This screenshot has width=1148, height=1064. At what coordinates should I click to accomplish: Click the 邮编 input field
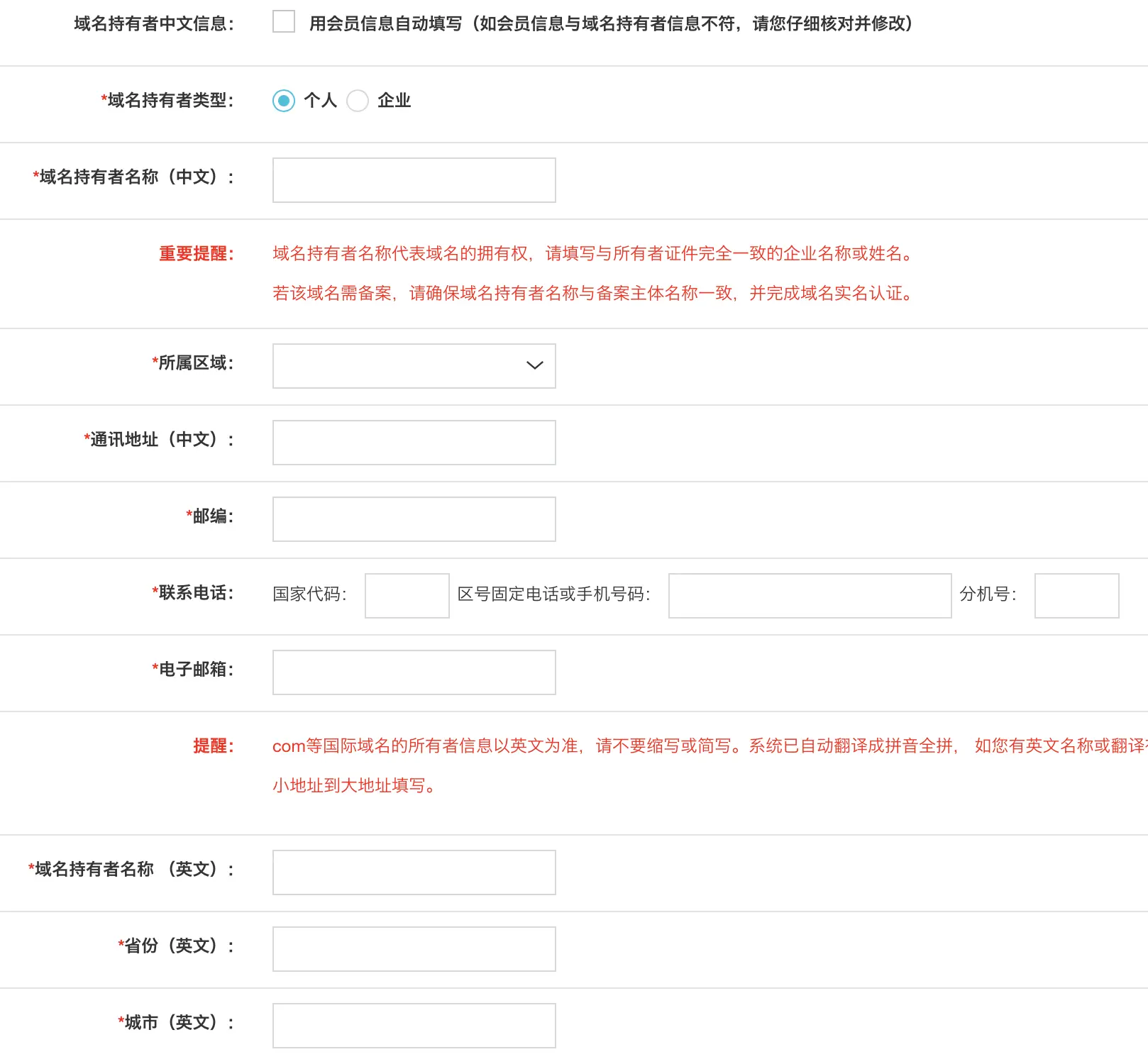coord(414,519)
